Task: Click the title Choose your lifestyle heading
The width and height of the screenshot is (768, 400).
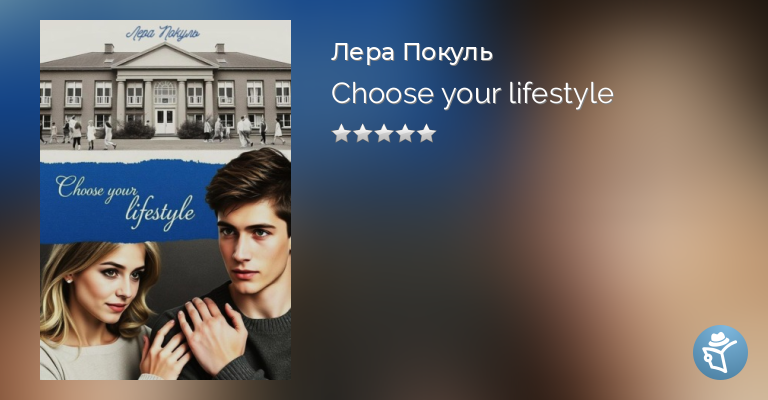Action: pos(472,94)
